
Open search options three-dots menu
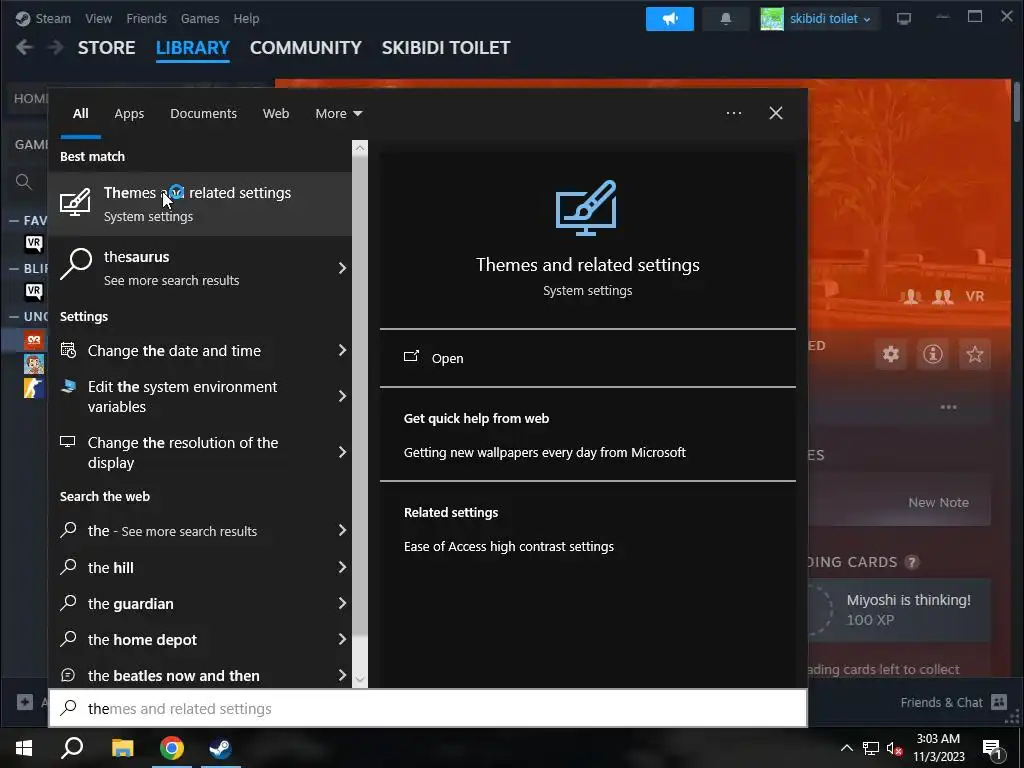pos(733,113)
